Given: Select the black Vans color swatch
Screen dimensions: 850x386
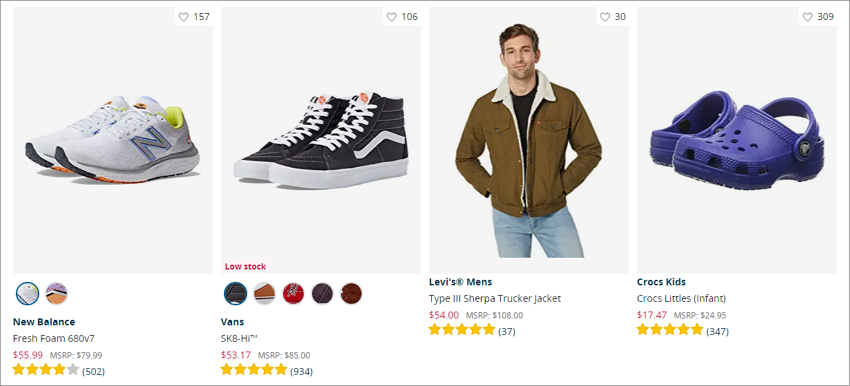Looking at the screenshot, I should 235,293.
